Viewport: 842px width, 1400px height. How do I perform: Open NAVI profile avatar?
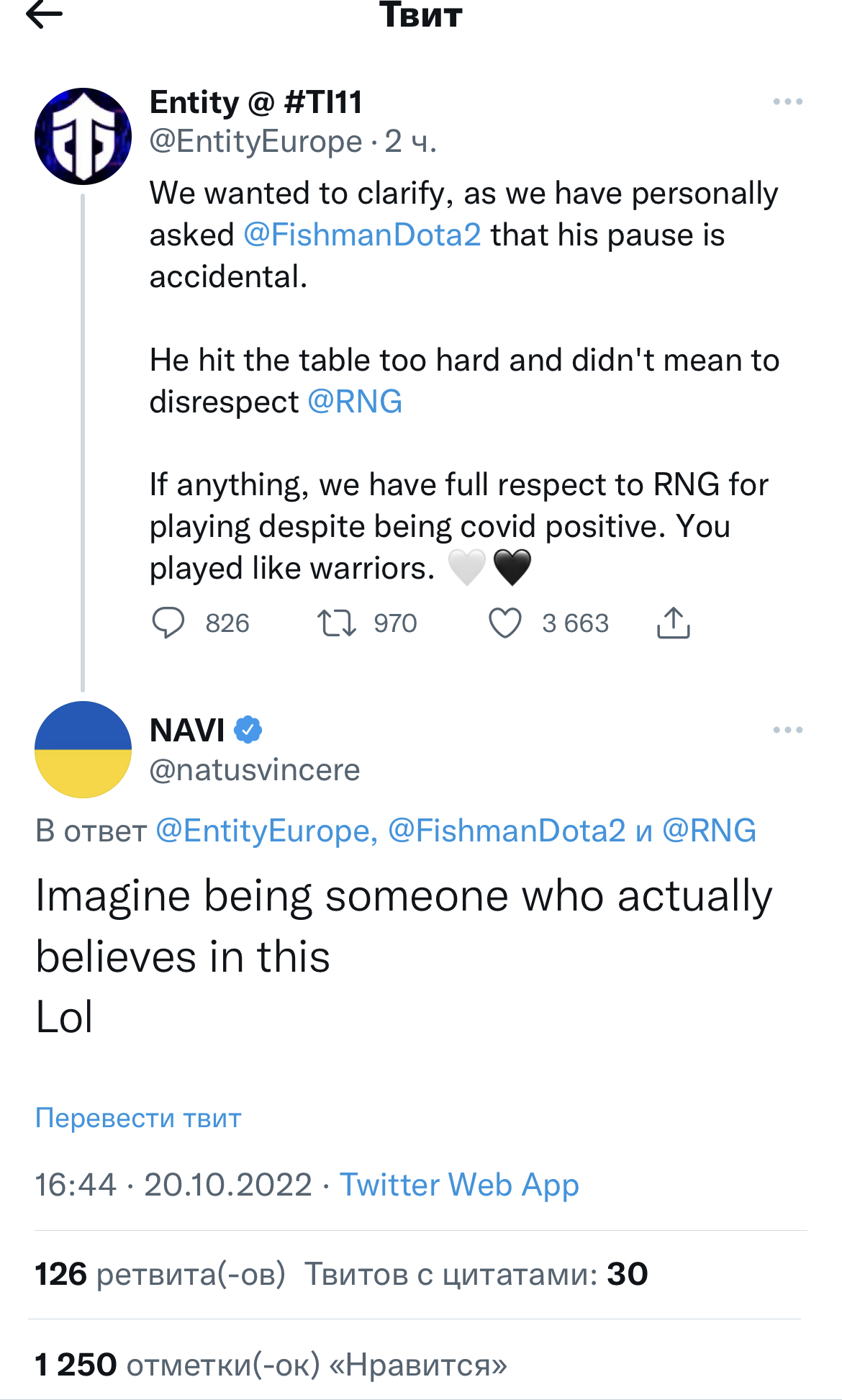click(x=83, y=749)
